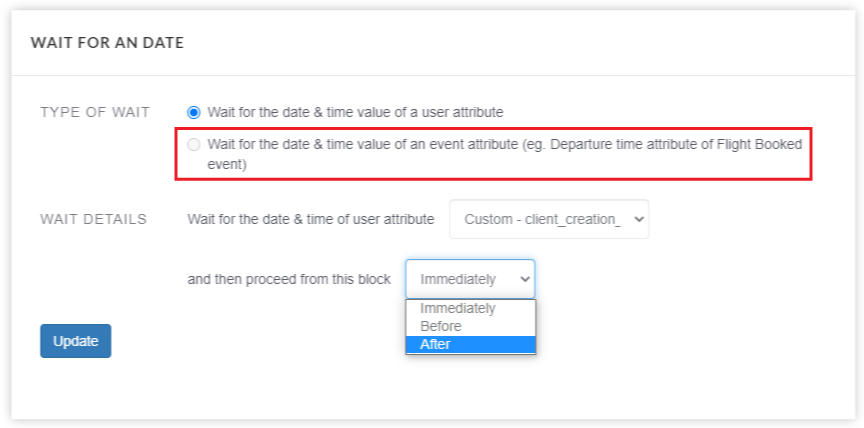Image resolution: width=864 pixels, height=428 pixels.
Task: Click 'and then proceed from this block' text
Action: 289,279
